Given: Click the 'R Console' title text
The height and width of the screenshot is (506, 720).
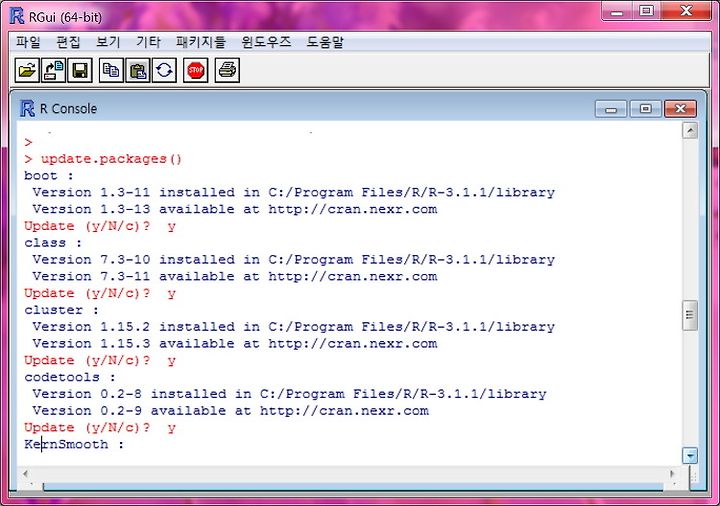Looking at the screenshot, I should (x=68, y=109).
